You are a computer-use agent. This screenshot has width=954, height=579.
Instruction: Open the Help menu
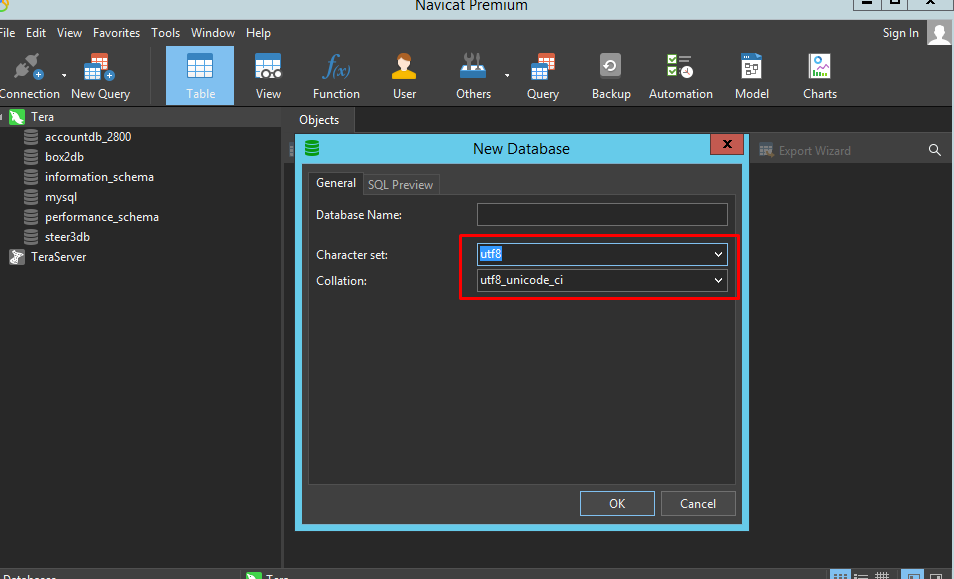(x=258, y=33)
